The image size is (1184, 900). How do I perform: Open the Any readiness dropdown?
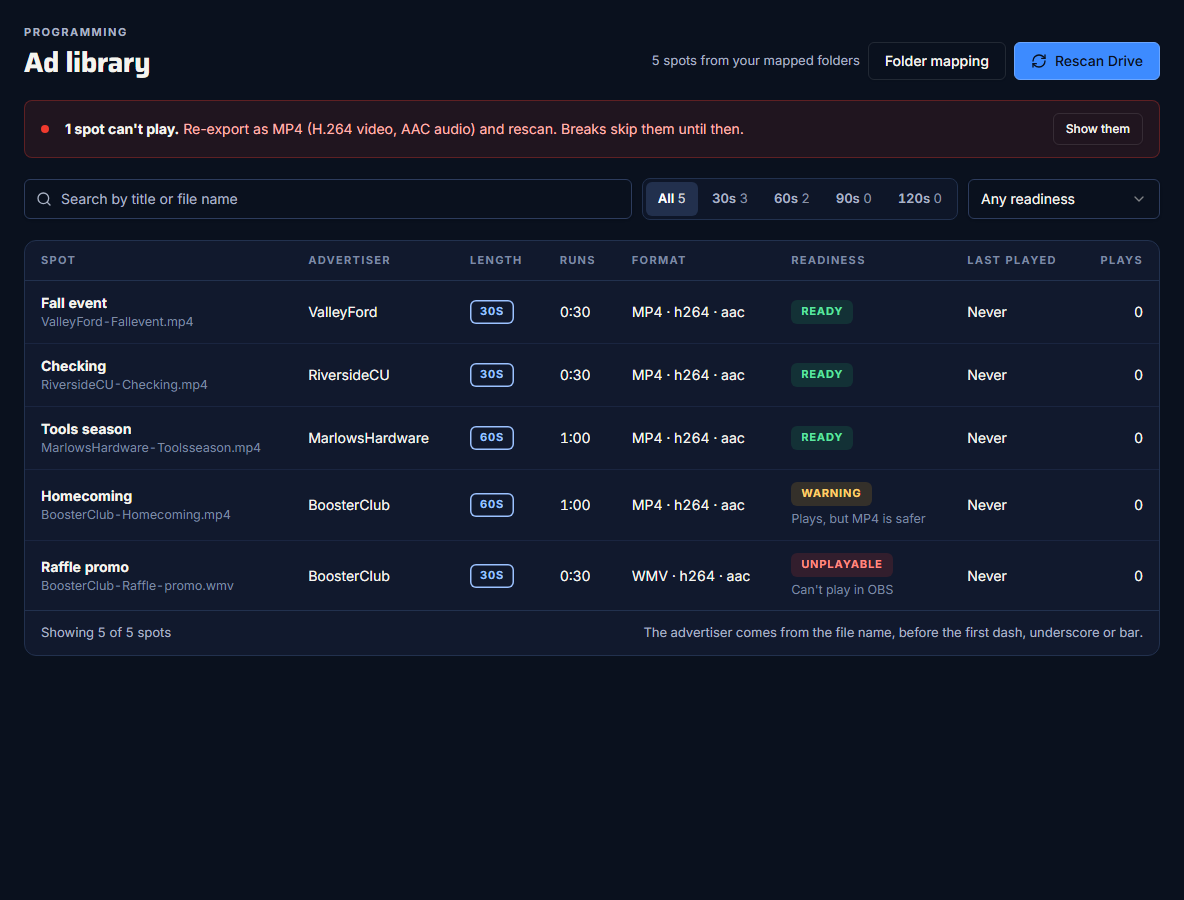click(1063, 199)
